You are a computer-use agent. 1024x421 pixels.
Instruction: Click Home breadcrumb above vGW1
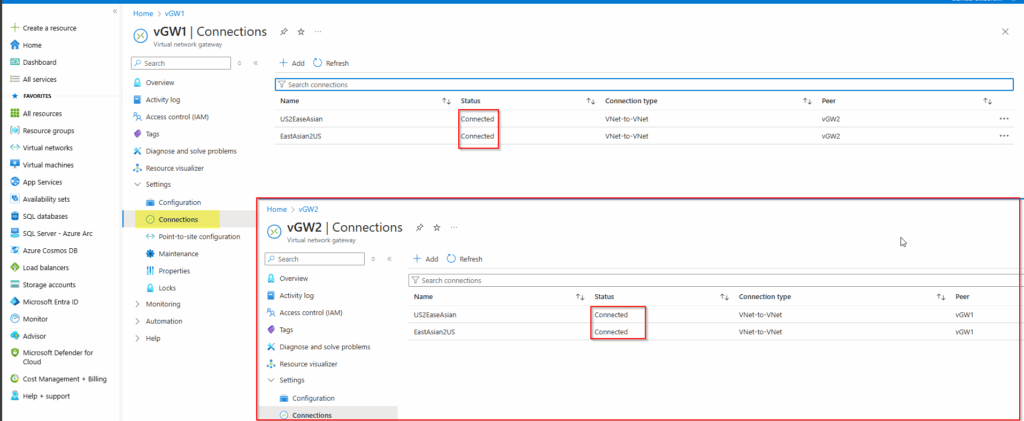pyautogui.click(x=143, y=13)
